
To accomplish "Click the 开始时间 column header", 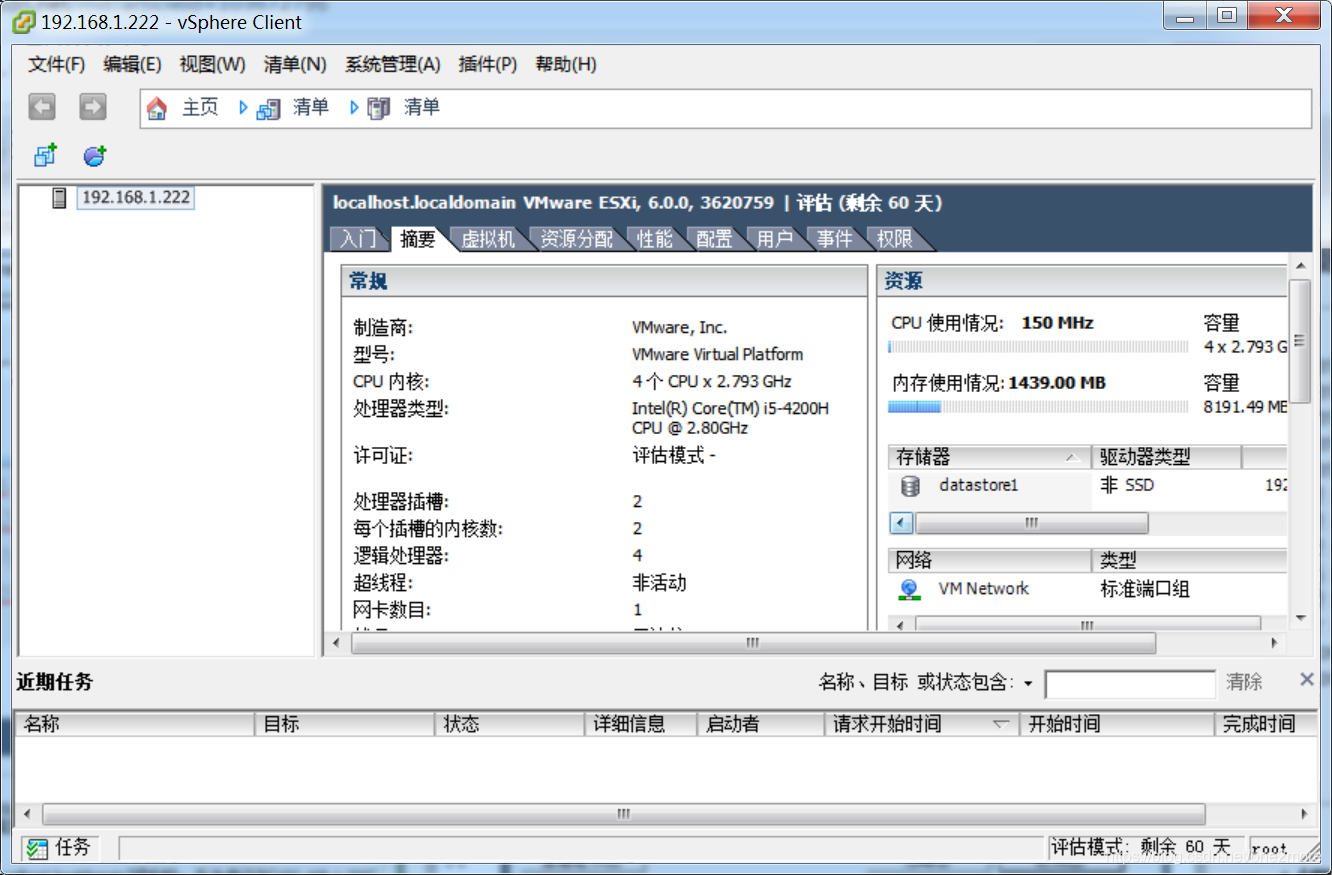I will pos(1116,724).
